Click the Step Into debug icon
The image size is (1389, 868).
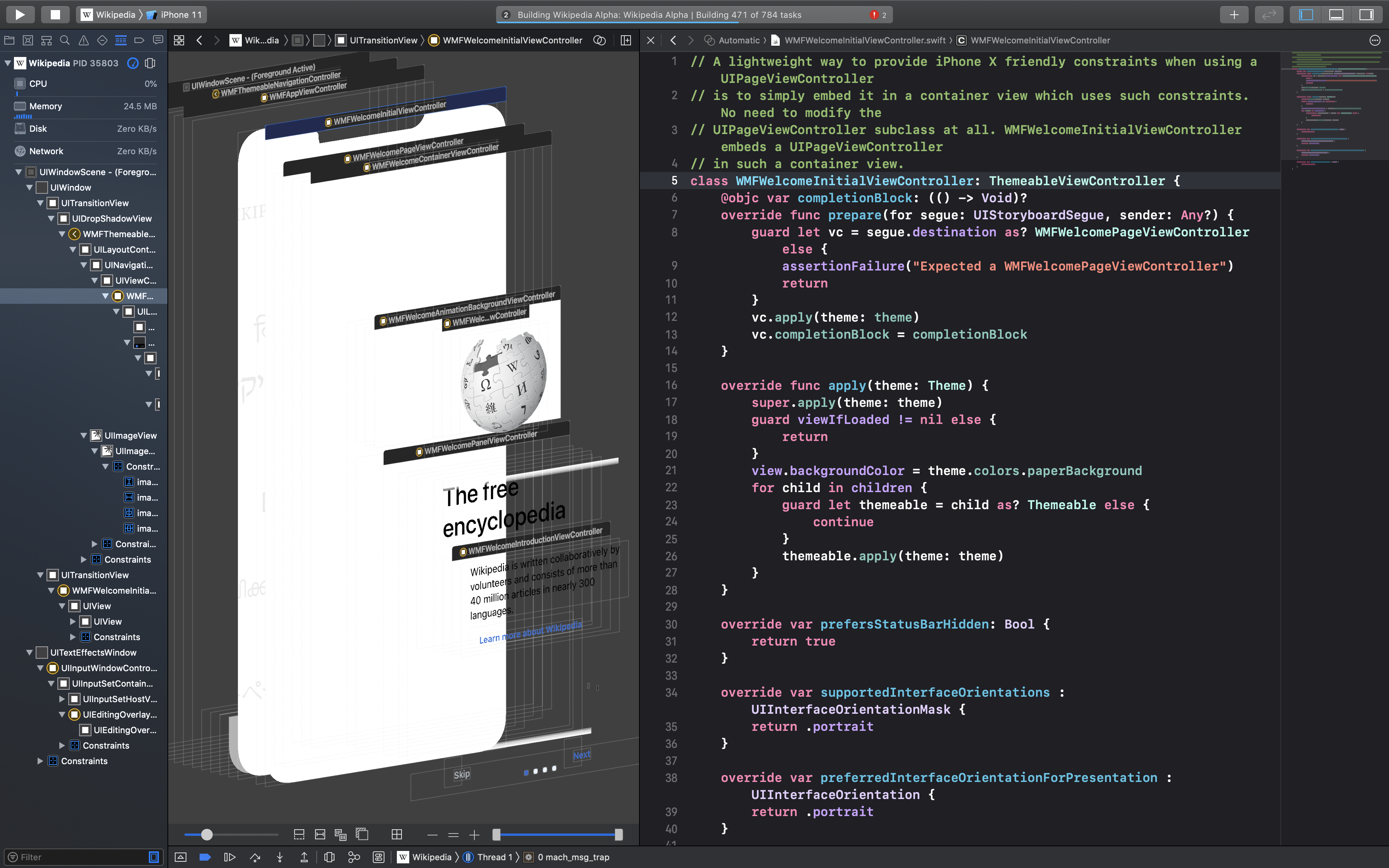pos(279,857)
